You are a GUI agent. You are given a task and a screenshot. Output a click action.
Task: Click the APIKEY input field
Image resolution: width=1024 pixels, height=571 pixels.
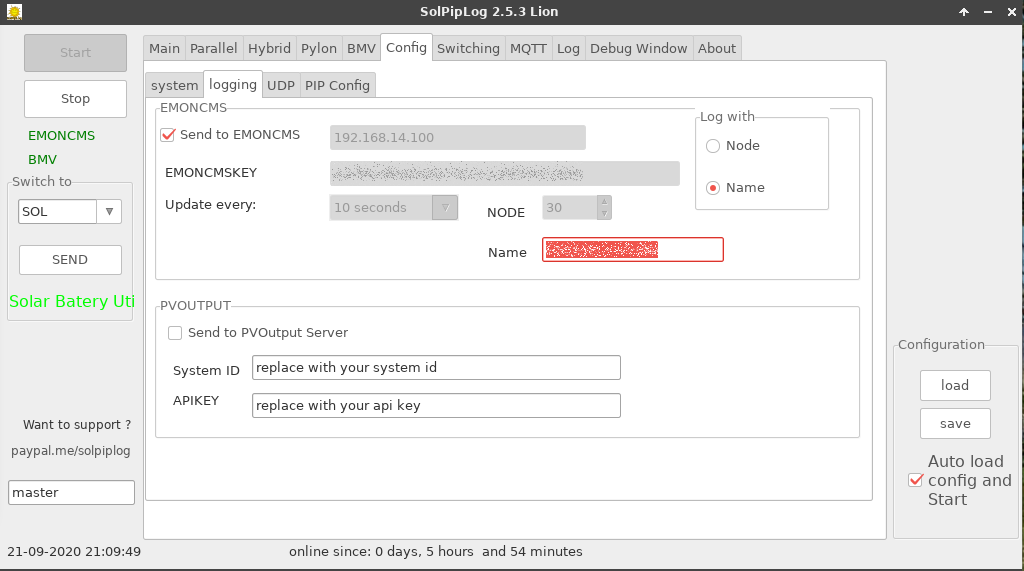click(436, 405)
